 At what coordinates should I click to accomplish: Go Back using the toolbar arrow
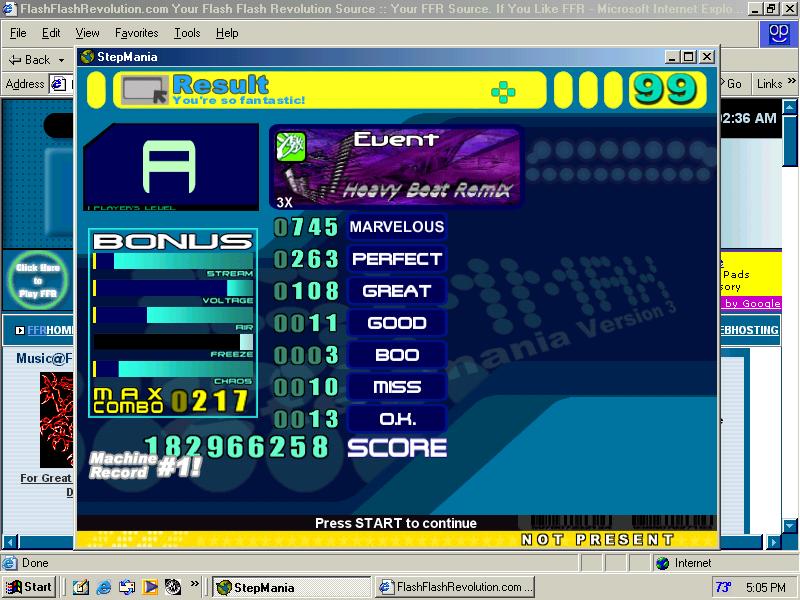30,60
